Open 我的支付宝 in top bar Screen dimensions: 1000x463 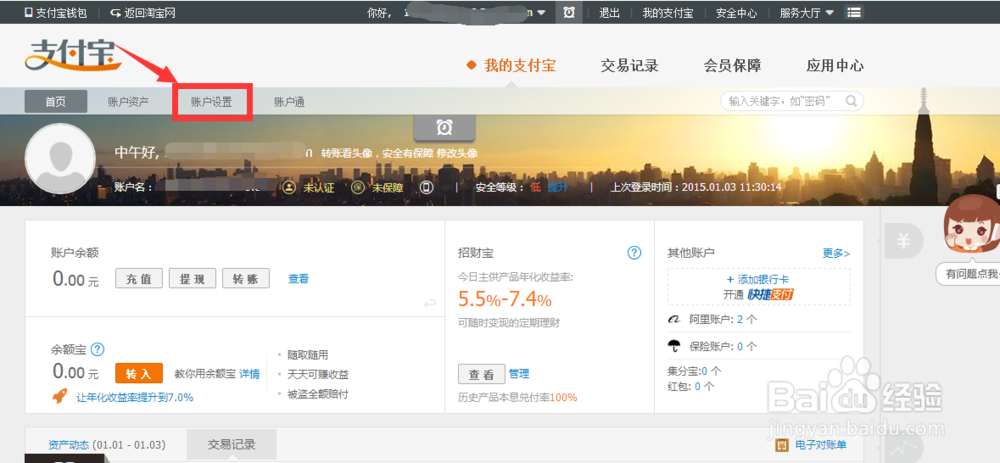668,13
